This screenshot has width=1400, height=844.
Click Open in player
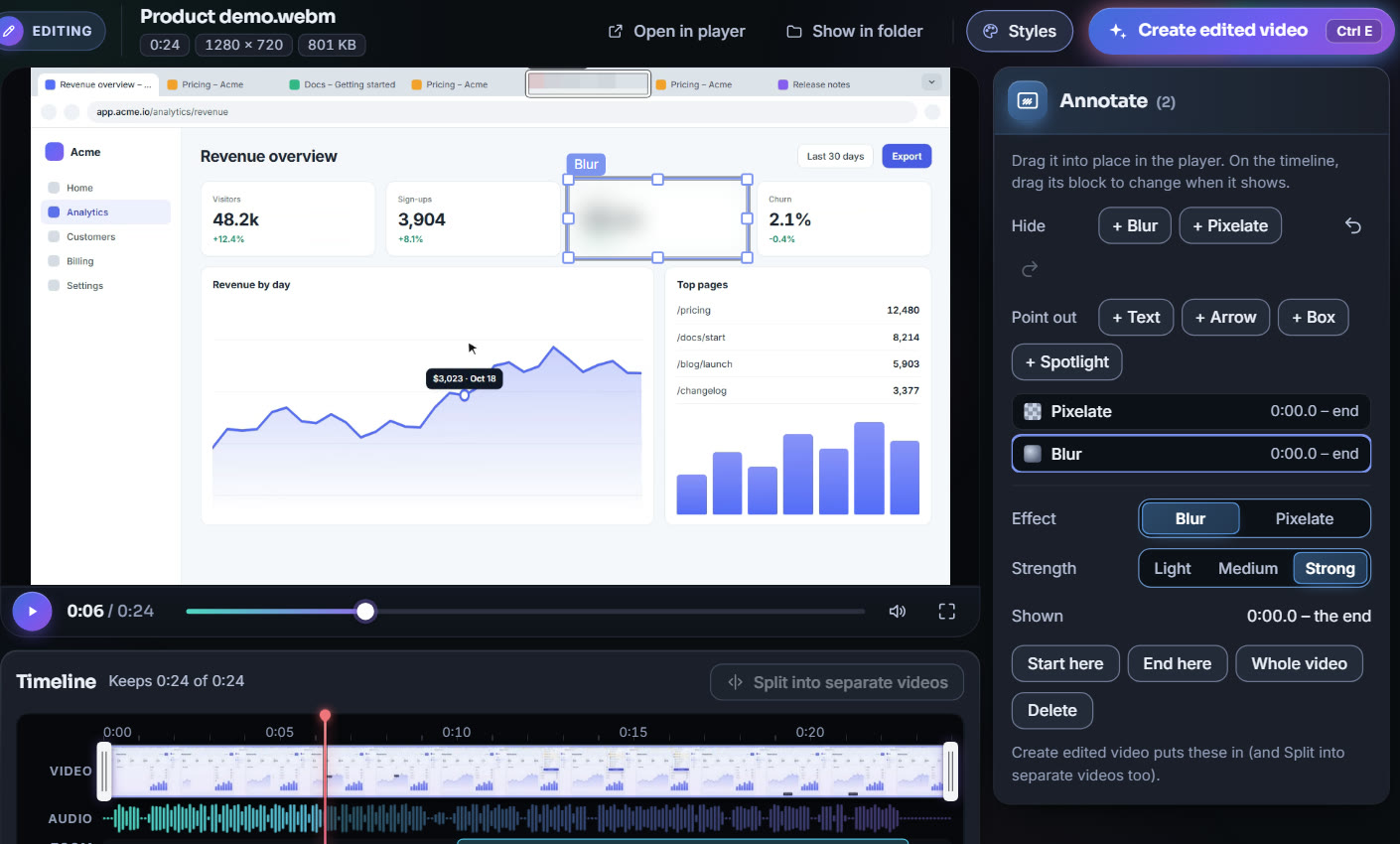[676, 31]
